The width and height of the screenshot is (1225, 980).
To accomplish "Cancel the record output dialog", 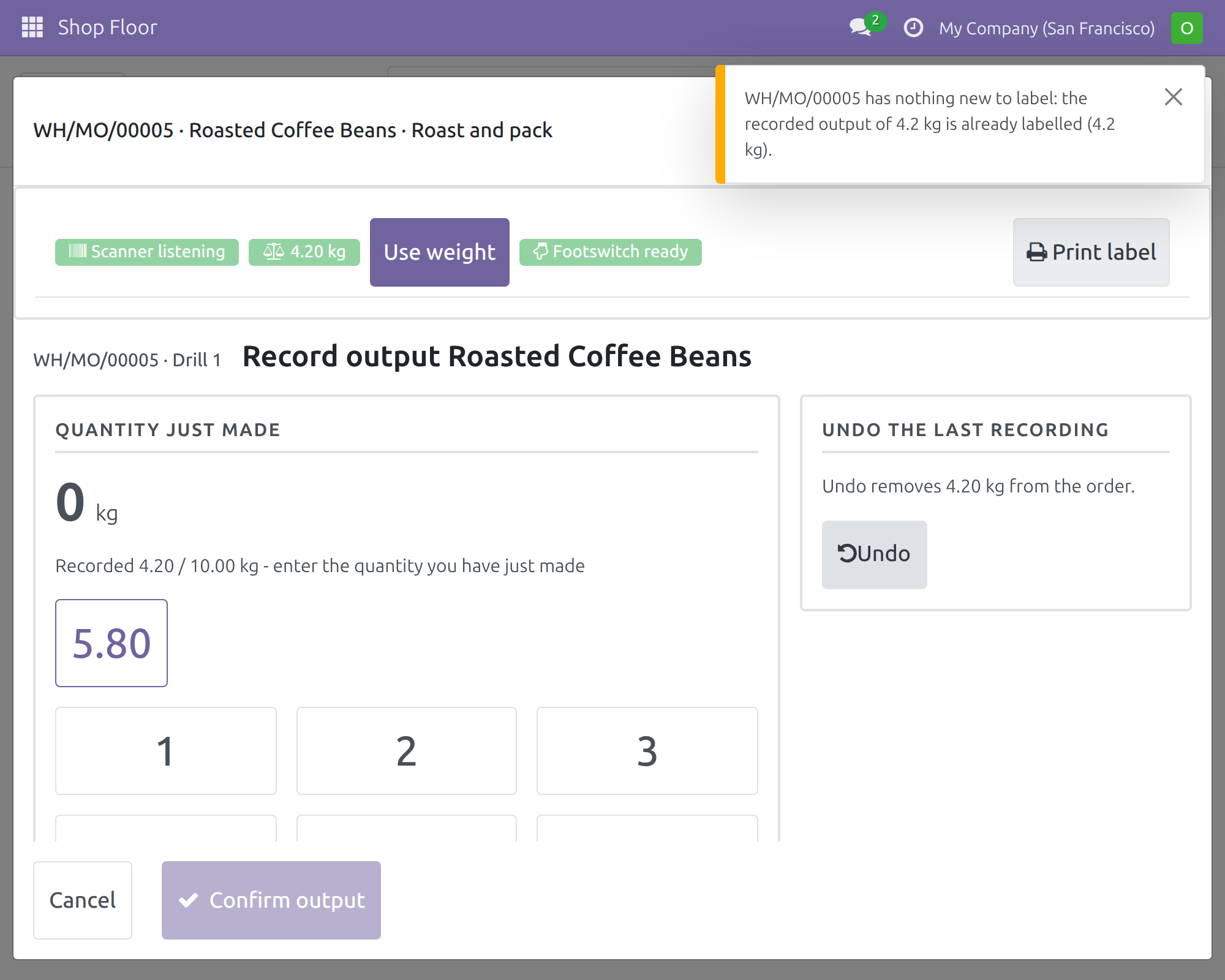I will pyautogui.click(x=83, y=900).
